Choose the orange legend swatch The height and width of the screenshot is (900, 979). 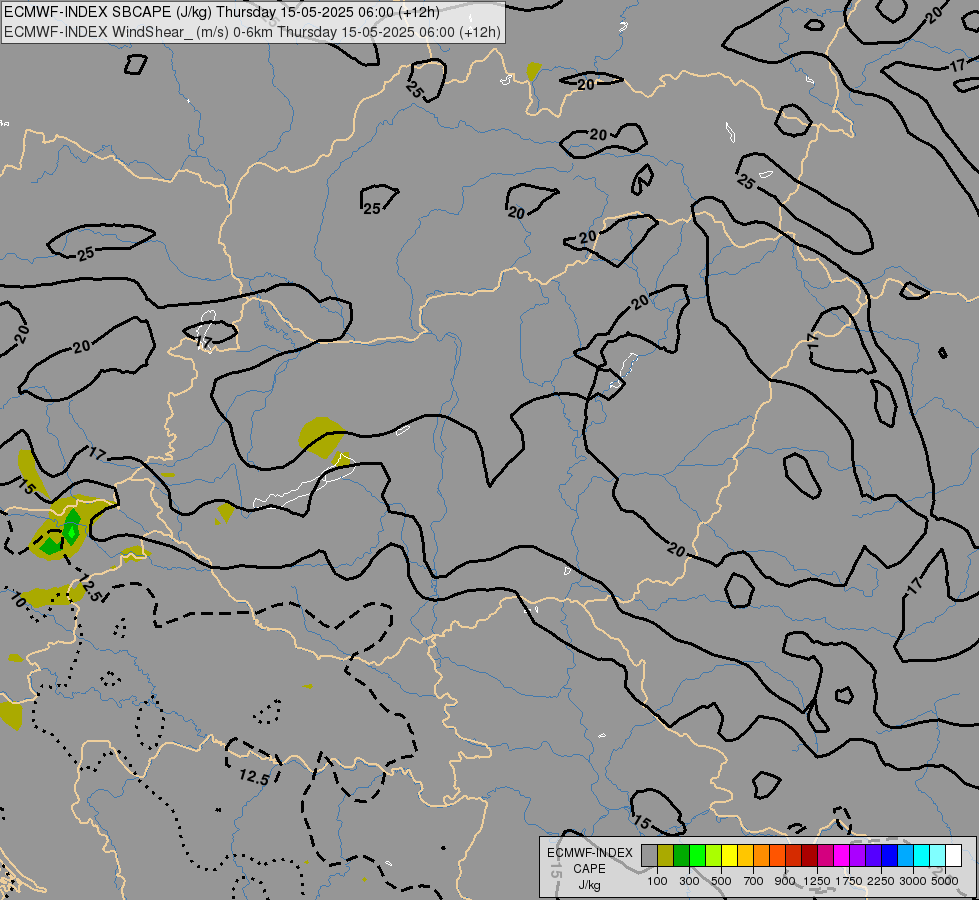[761, 856]
